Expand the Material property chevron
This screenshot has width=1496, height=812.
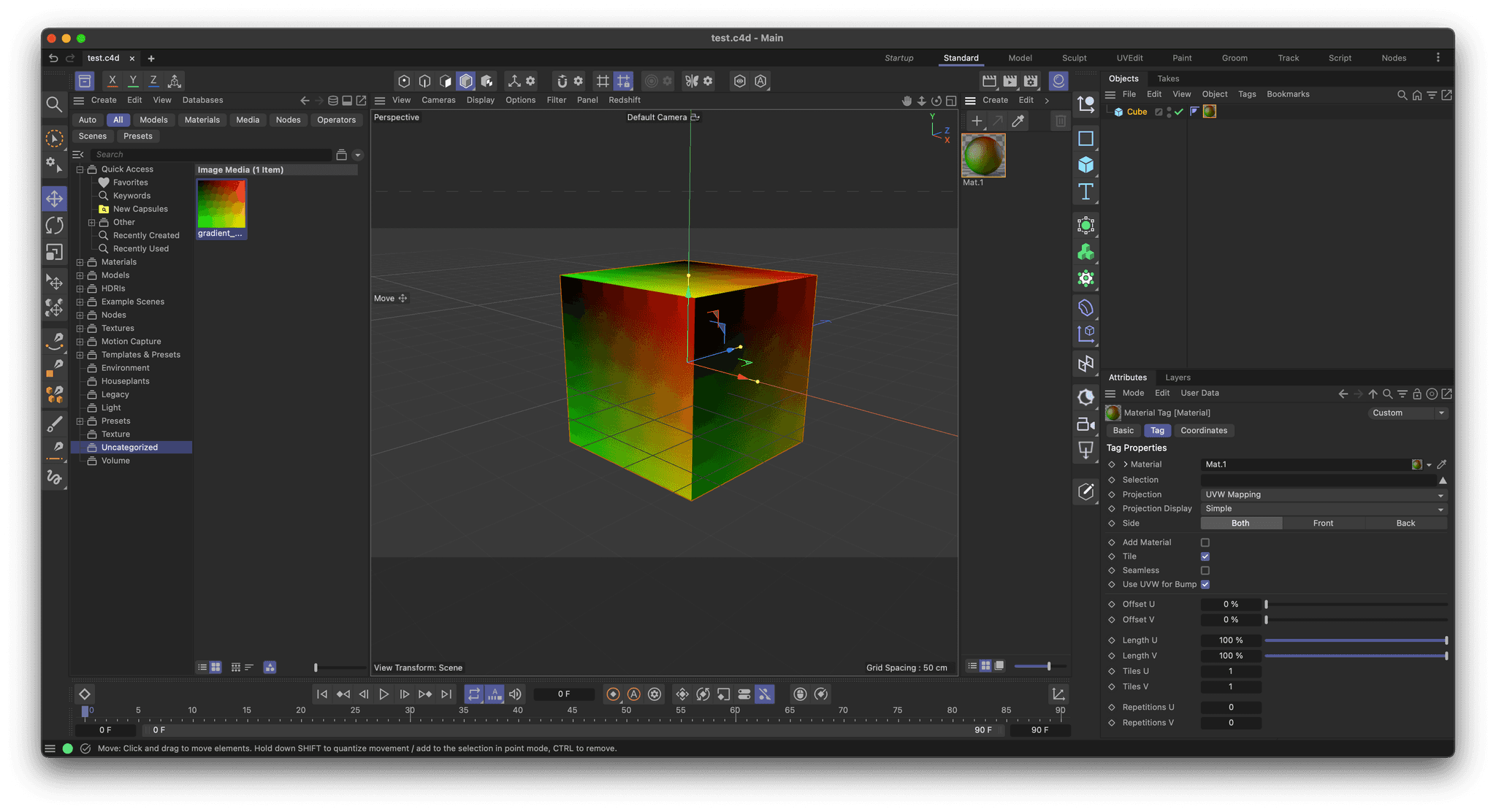pos(1126,464)
